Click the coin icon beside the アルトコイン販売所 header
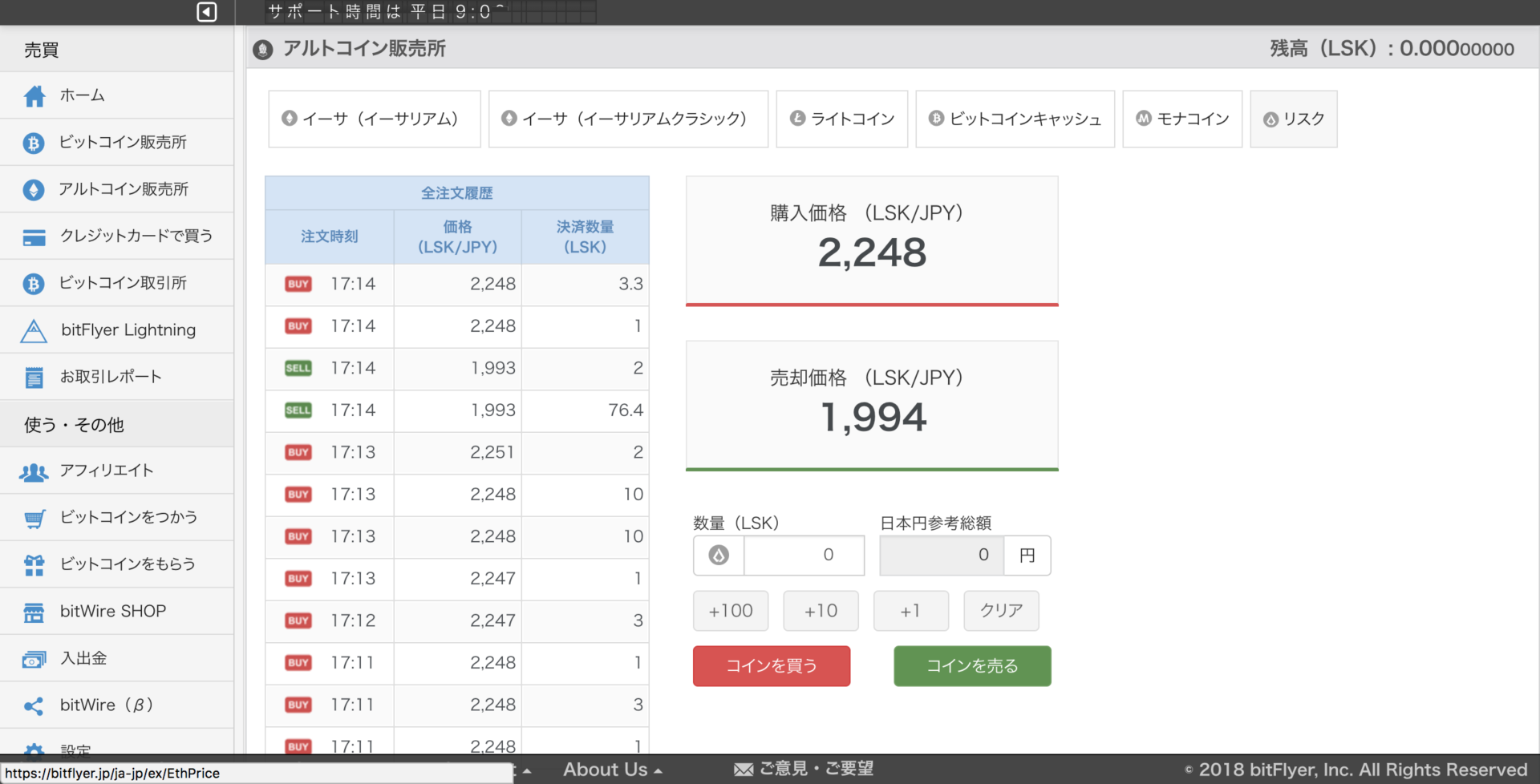Image resolution: width=1540 pixels, height=784 pixels. [262, 50]
